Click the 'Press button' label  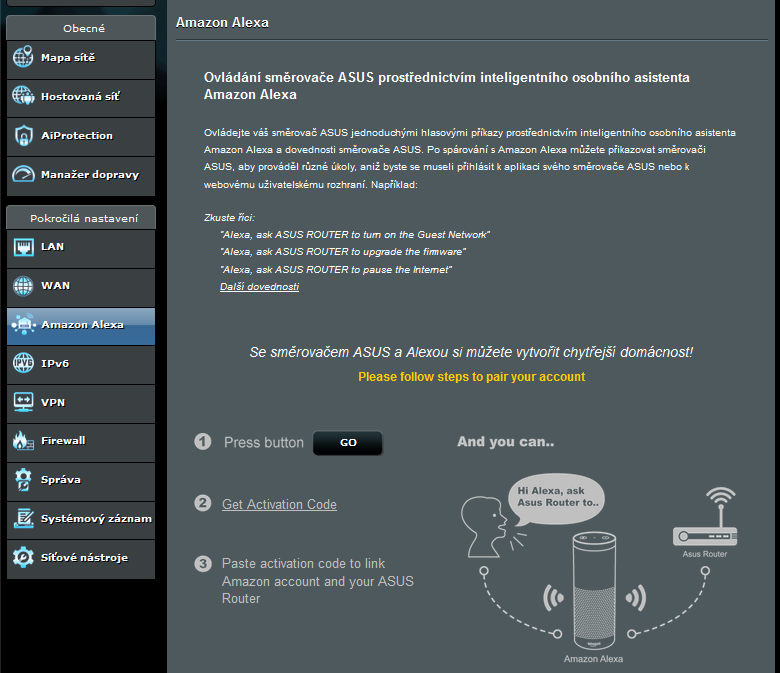click(264, 442)
